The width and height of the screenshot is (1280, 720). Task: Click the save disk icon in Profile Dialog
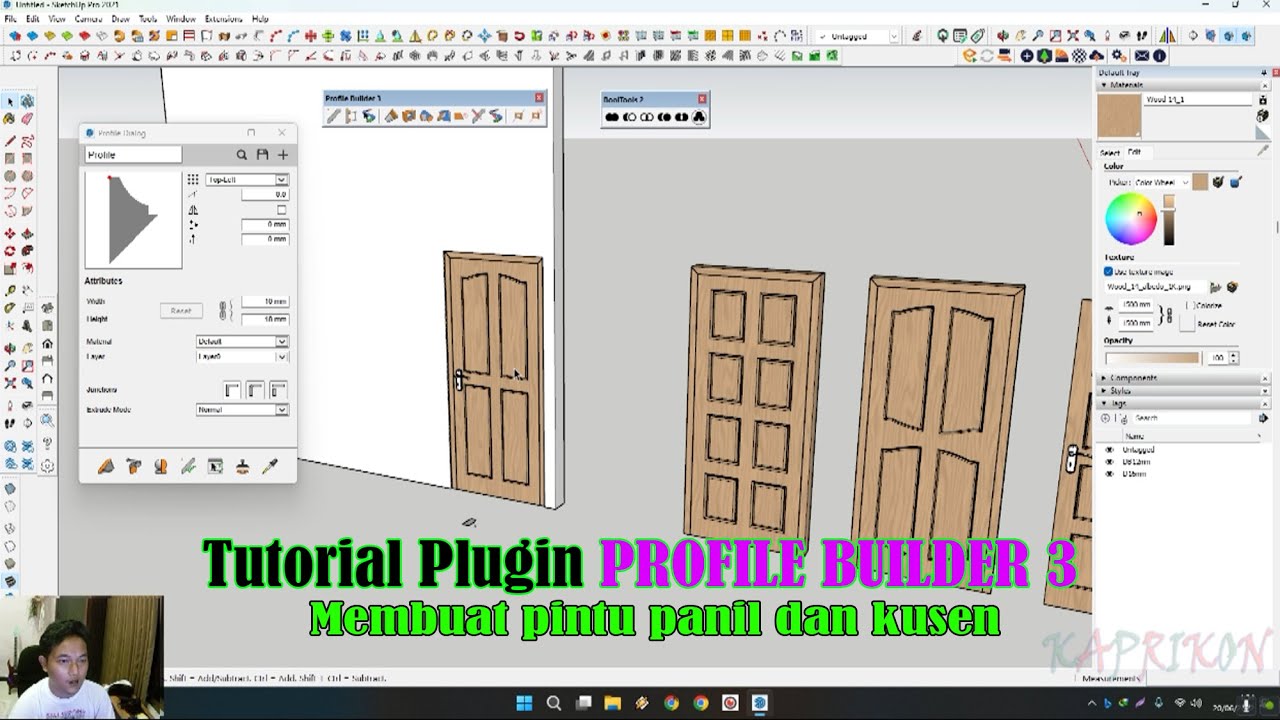[x=262, y=155]
